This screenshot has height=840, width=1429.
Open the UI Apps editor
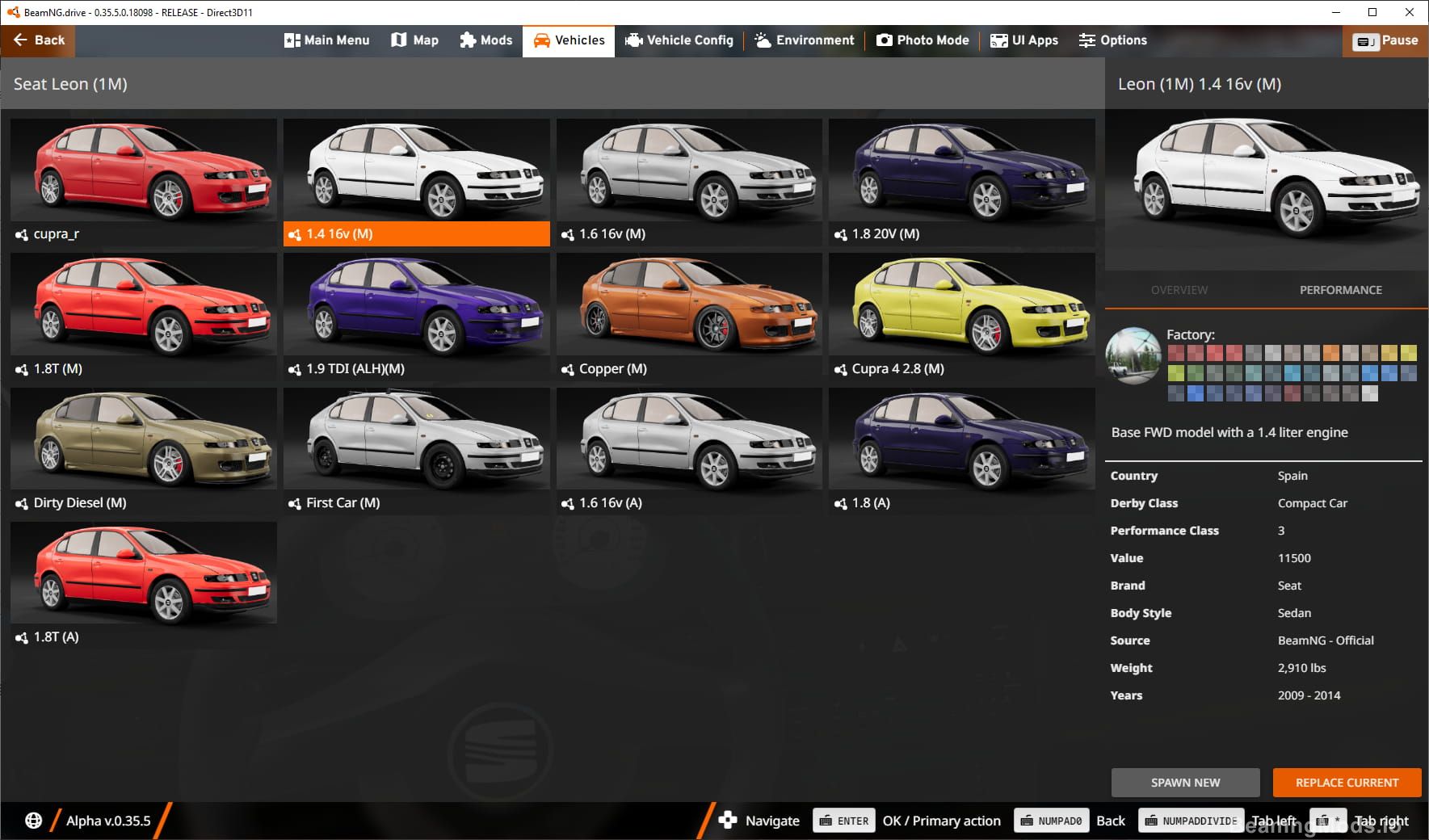(1024, 40)
